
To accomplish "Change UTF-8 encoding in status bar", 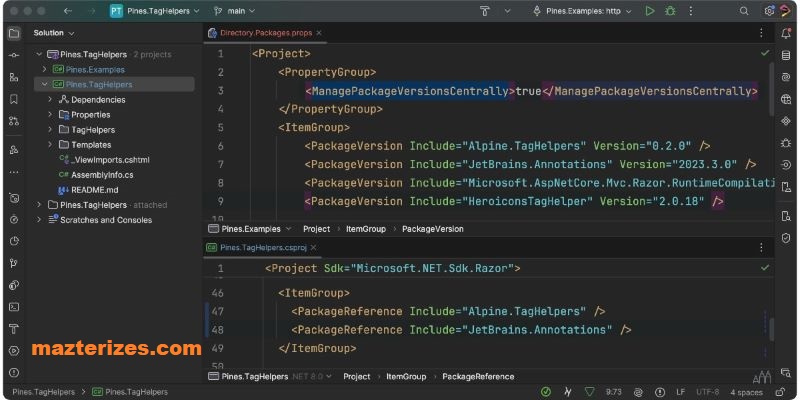I will 708,392.
